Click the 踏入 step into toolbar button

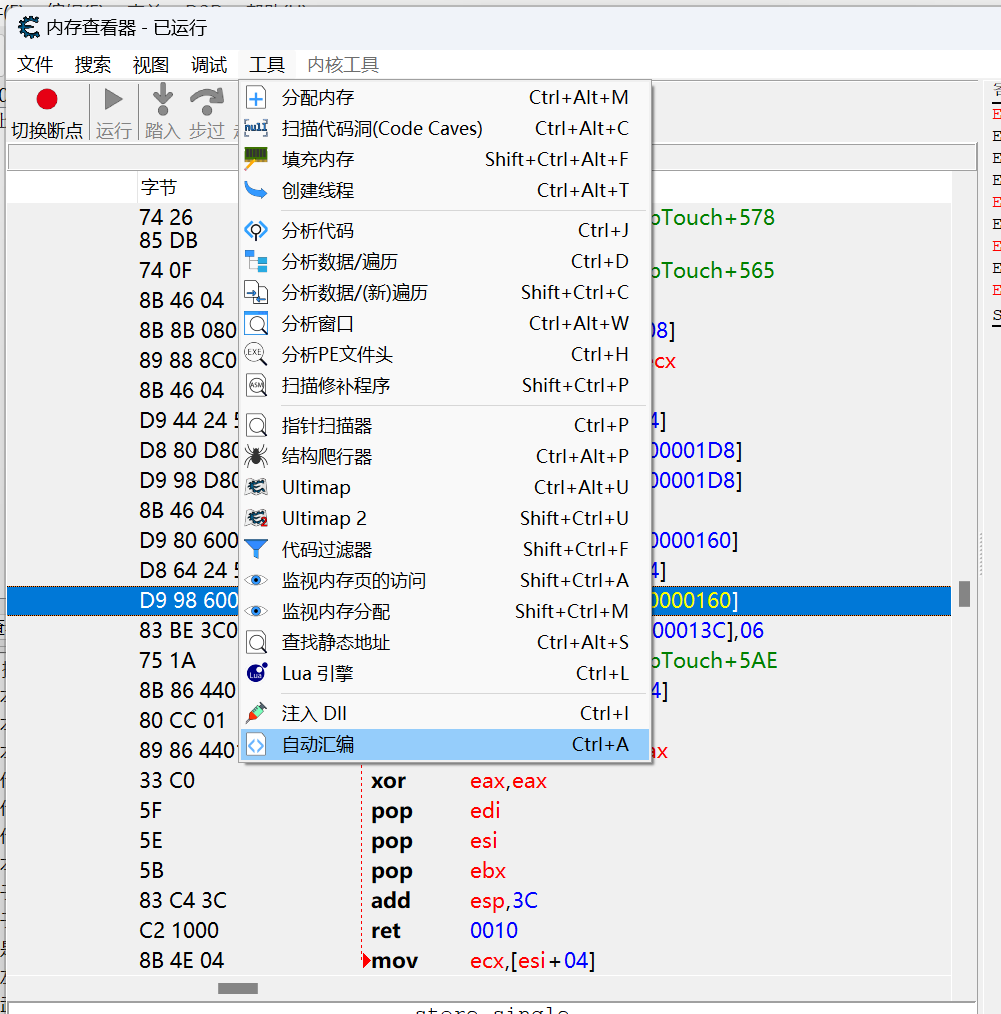pyautogui.click(x=162, y=113)
